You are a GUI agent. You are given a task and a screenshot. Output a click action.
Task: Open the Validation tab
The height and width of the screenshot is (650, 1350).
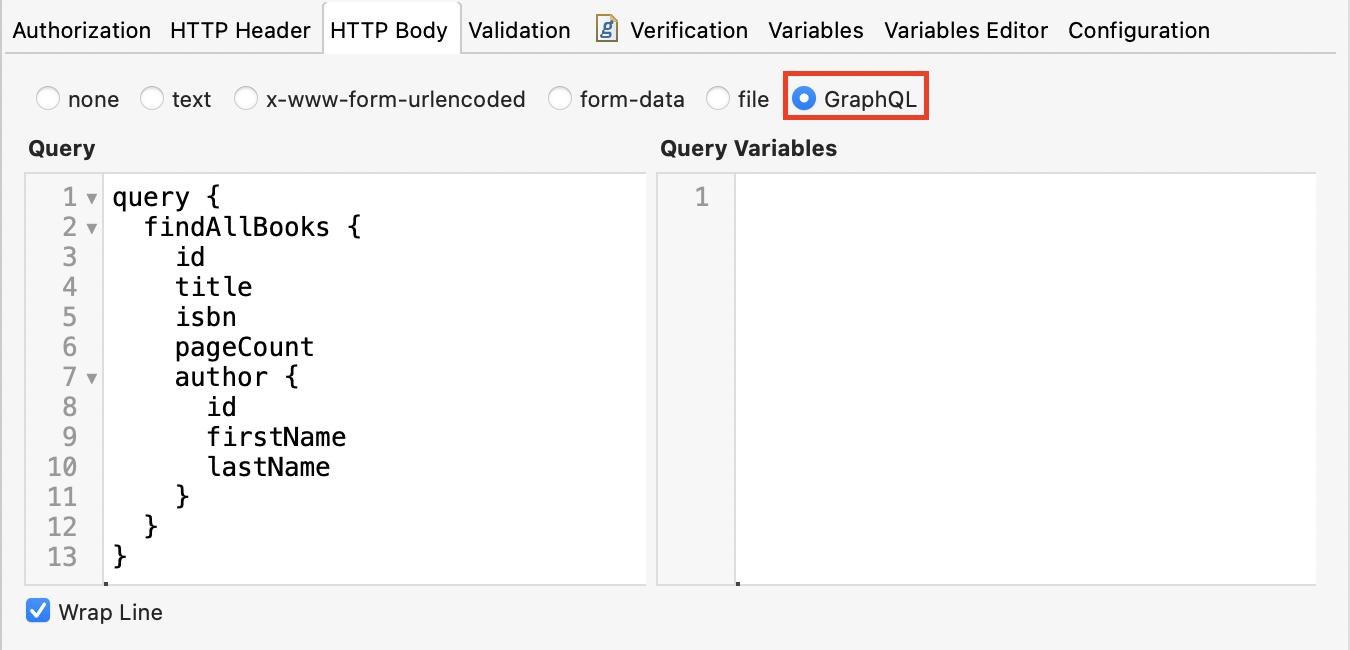tap(519, 31)
